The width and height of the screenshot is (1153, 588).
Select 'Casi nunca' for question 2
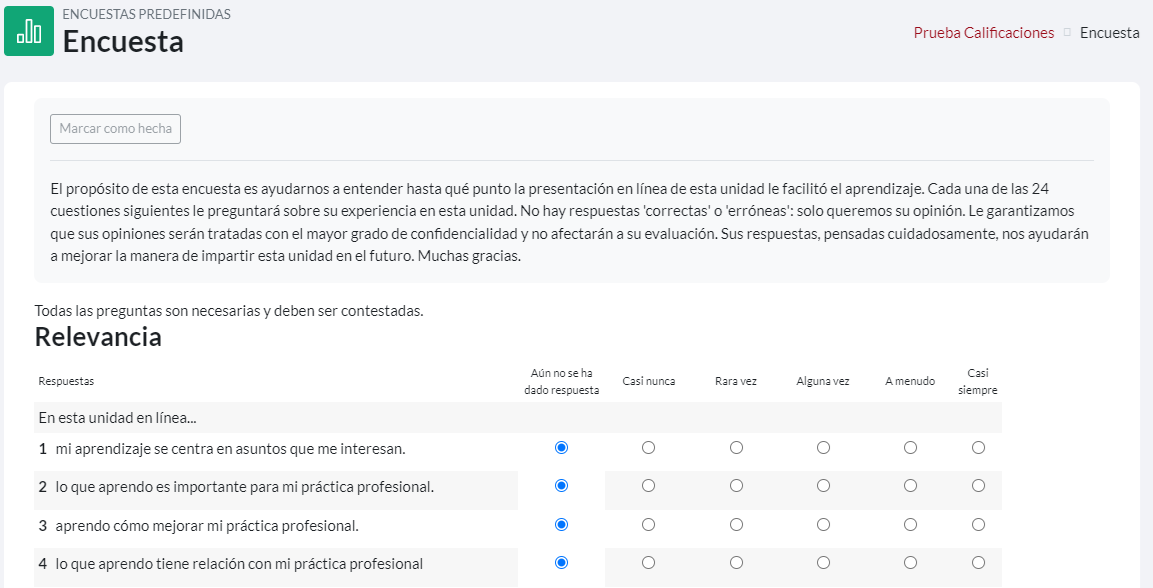tap(648, 486)
